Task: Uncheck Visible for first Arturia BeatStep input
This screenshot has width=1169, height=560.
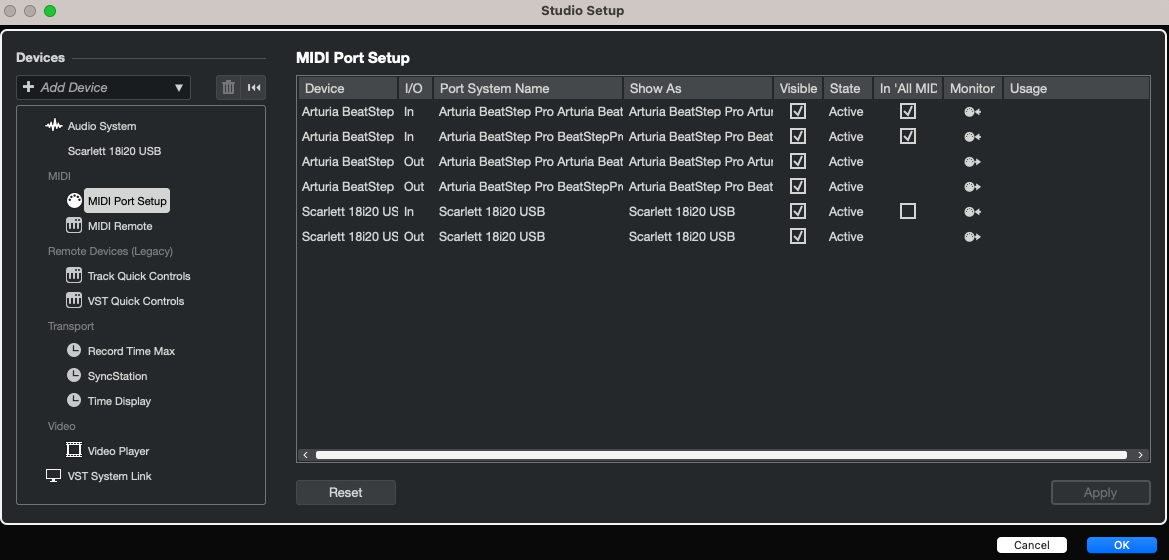Action: point(798,111)
